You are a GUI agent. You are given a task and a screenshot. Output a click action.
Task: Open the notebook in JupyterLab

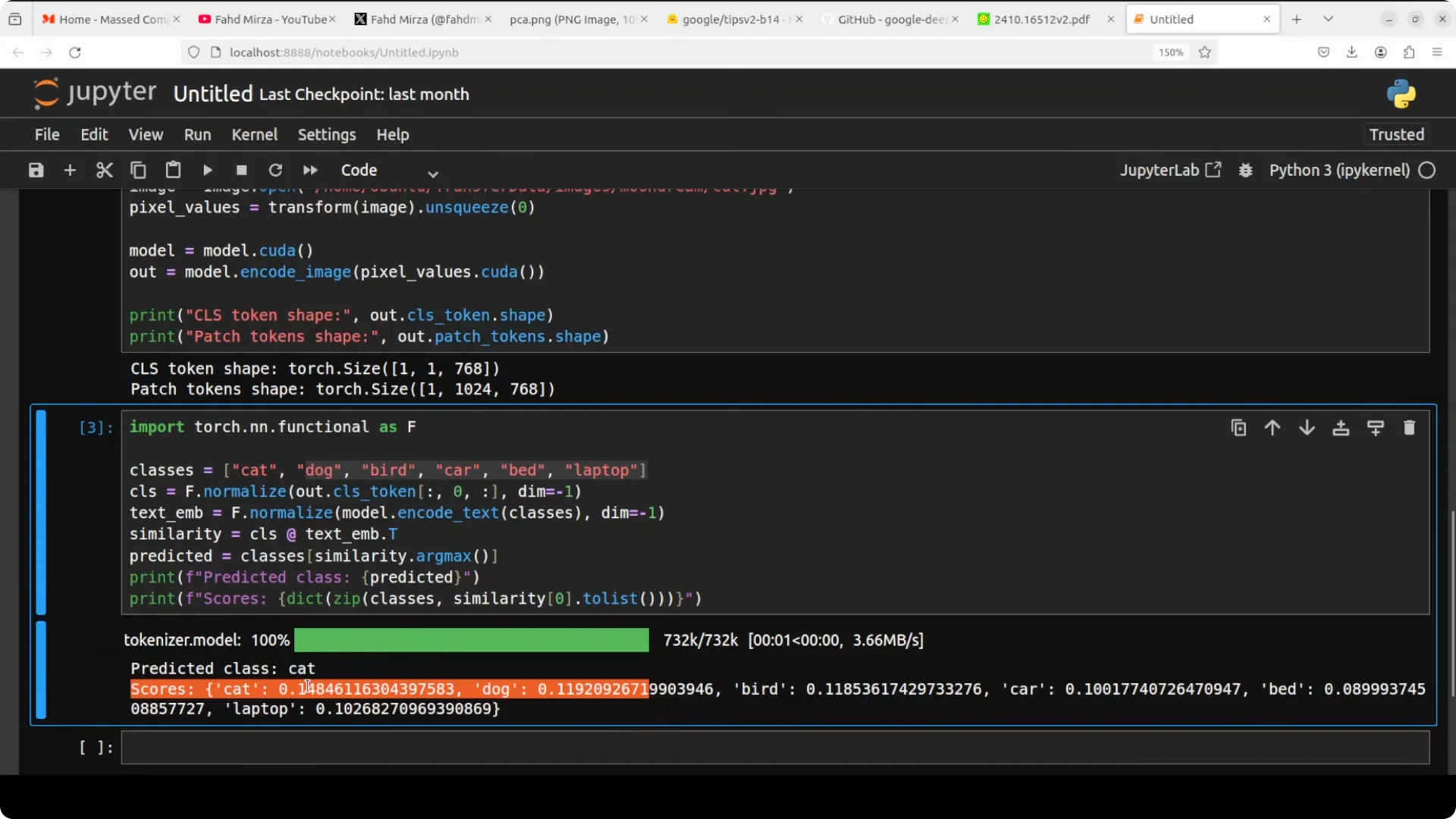[x=1171, y=170]
